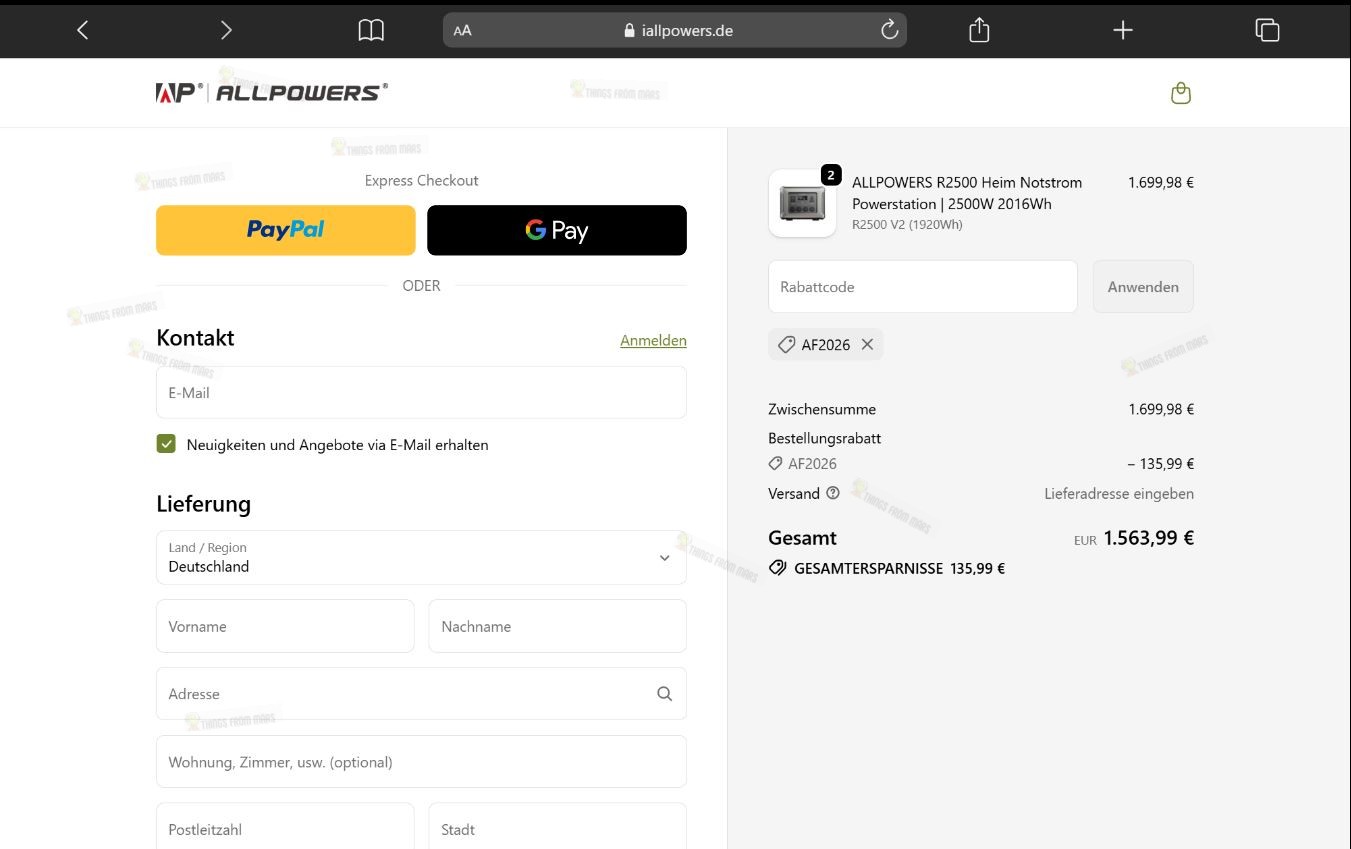1351x849 pixels.
Task: Click the iallpowers.de address bar
Action: [x=675, y=30]
